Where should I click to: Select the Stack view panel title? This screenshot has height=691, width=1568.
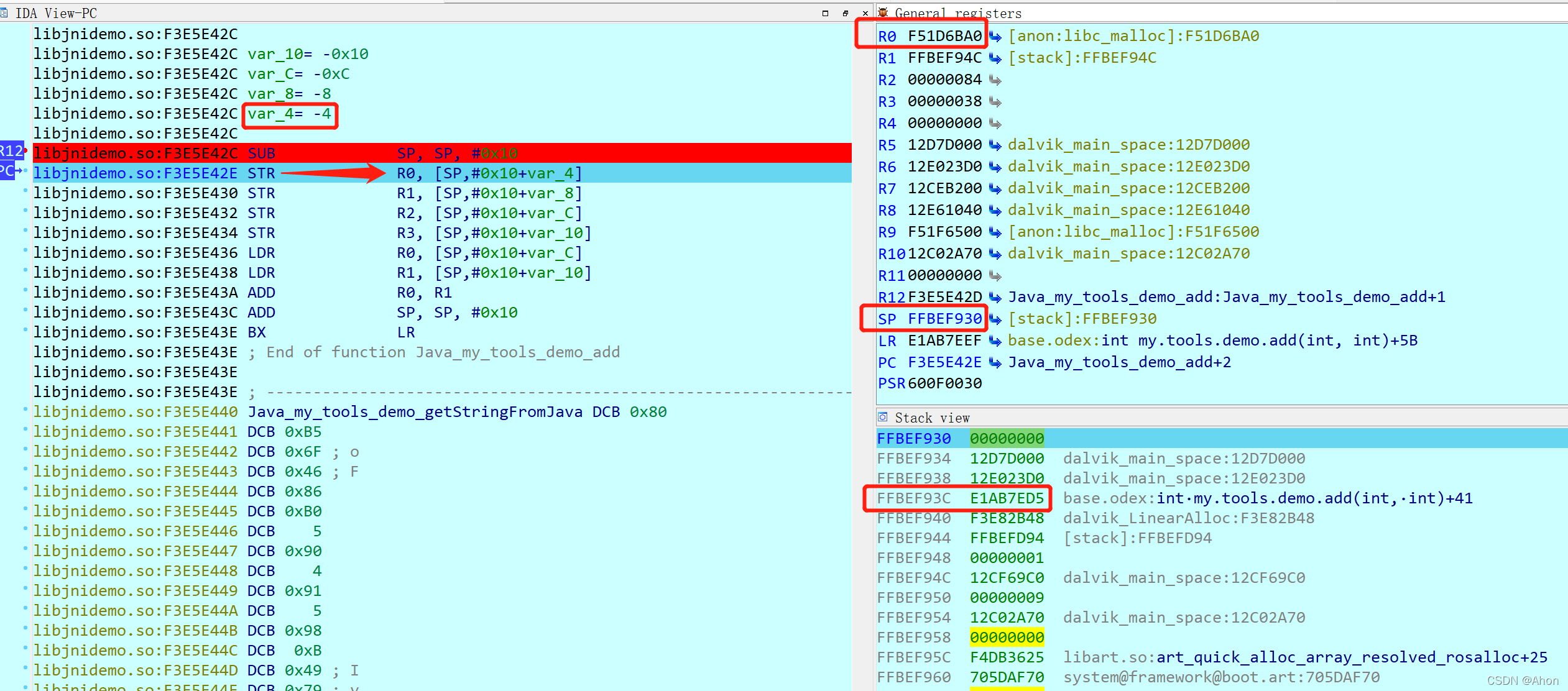point(932,418)
